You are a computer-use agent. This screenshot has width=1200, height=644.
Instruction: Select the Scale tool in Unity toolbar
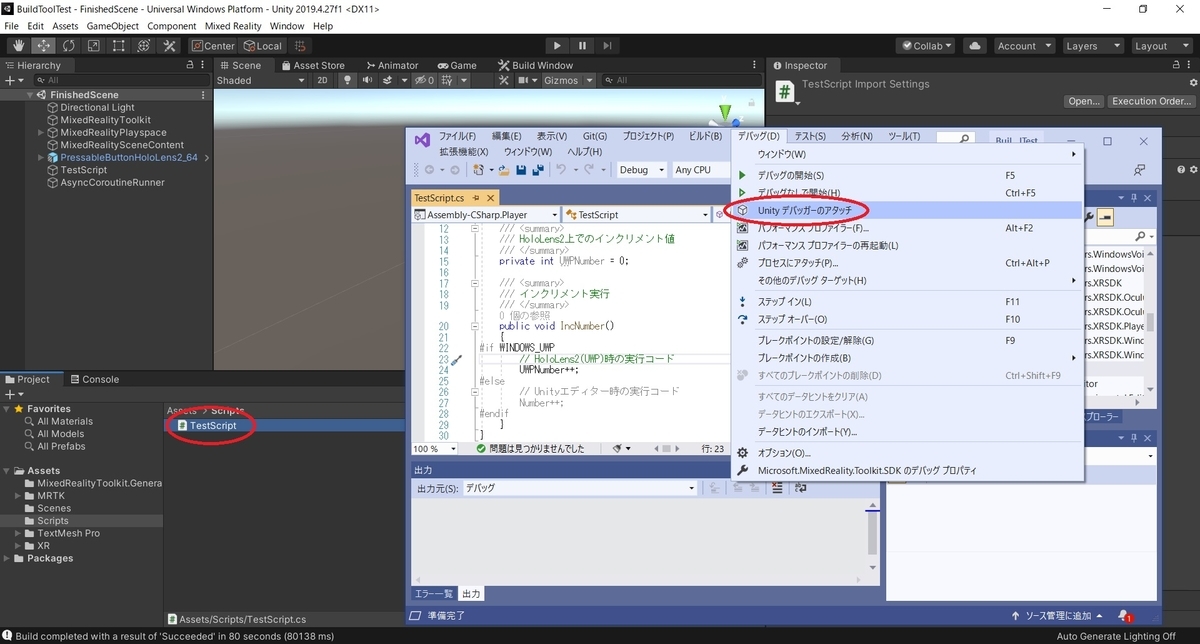point(94,46)
